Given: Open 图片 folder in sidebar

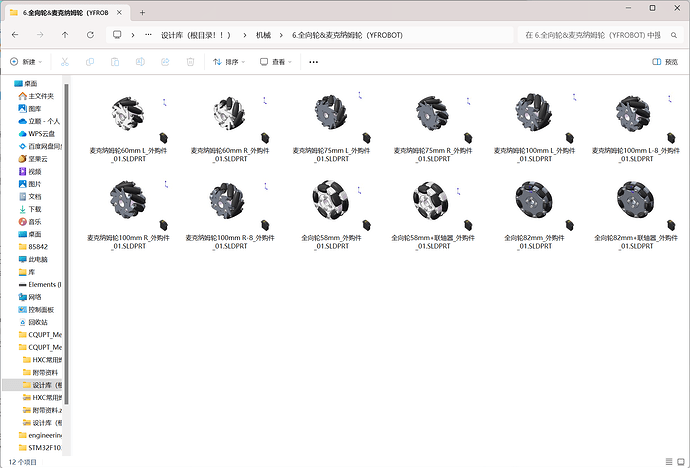Looking at the screenshot, I should [30, 184].
